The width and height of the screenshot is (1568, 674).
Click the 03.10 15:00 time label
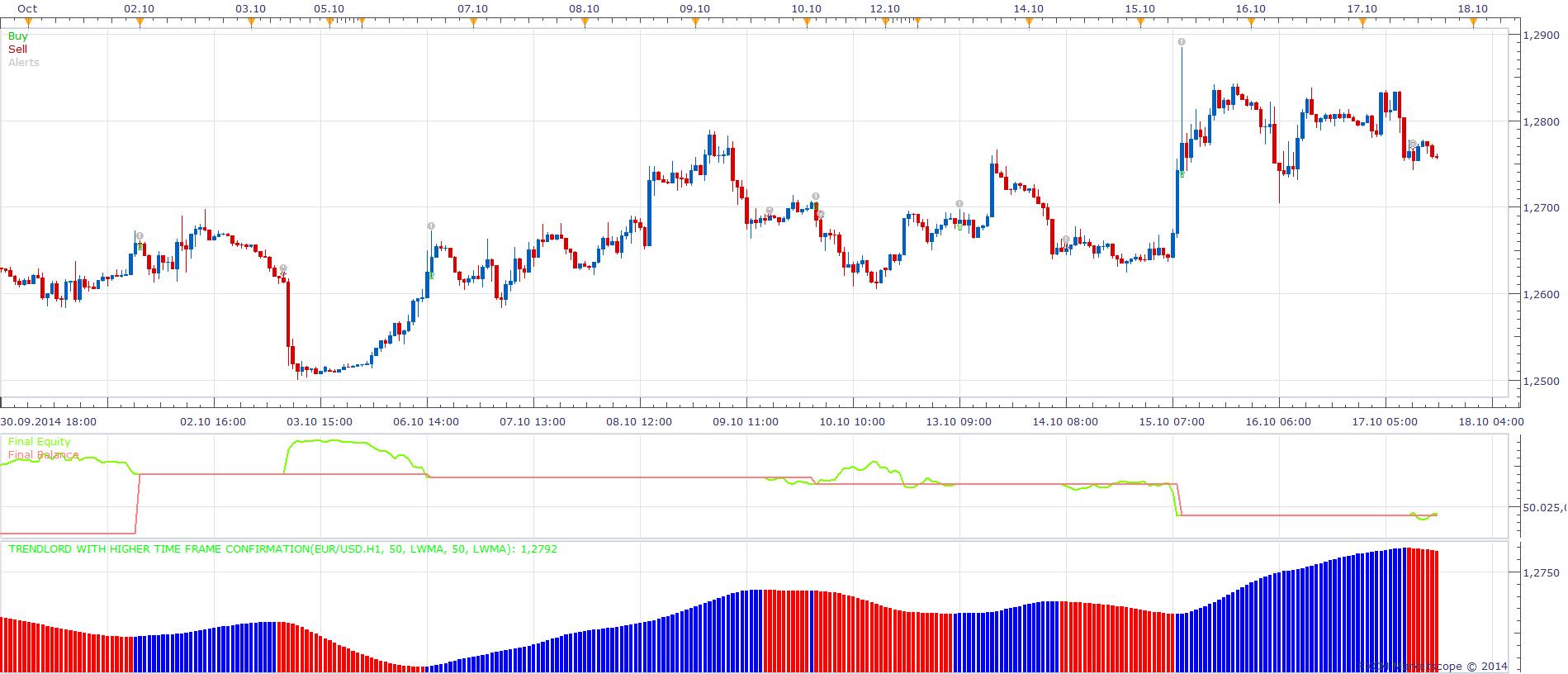point(320,422)
